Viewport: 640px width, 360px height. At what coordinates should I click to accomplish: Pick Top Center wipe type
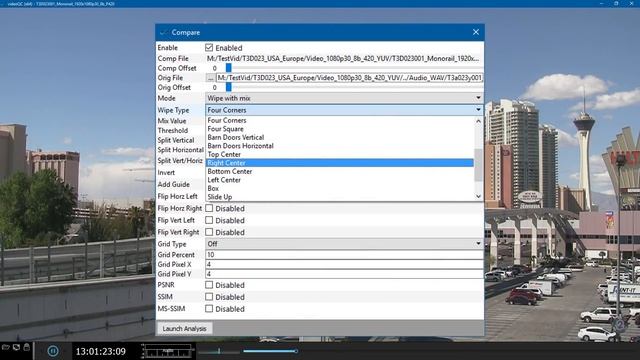(x=340, y=154)
